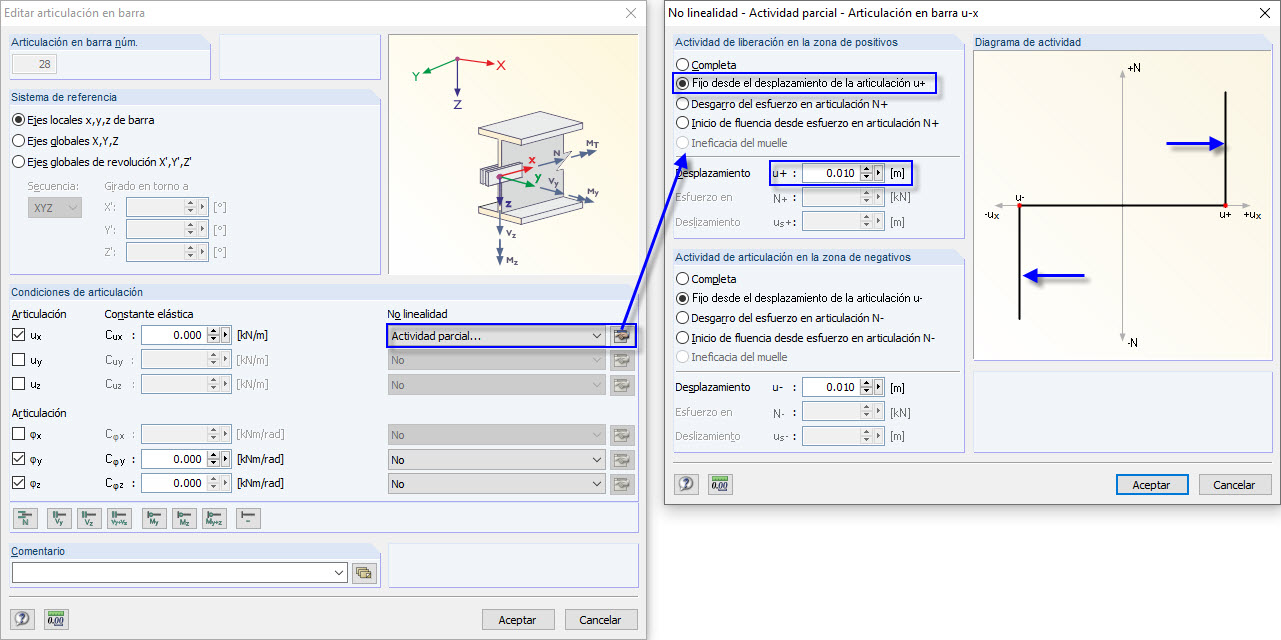Screen dimensions: 1281x640
Task: Select Ejes globales de revolución option
Action: (x=102, y=162)
